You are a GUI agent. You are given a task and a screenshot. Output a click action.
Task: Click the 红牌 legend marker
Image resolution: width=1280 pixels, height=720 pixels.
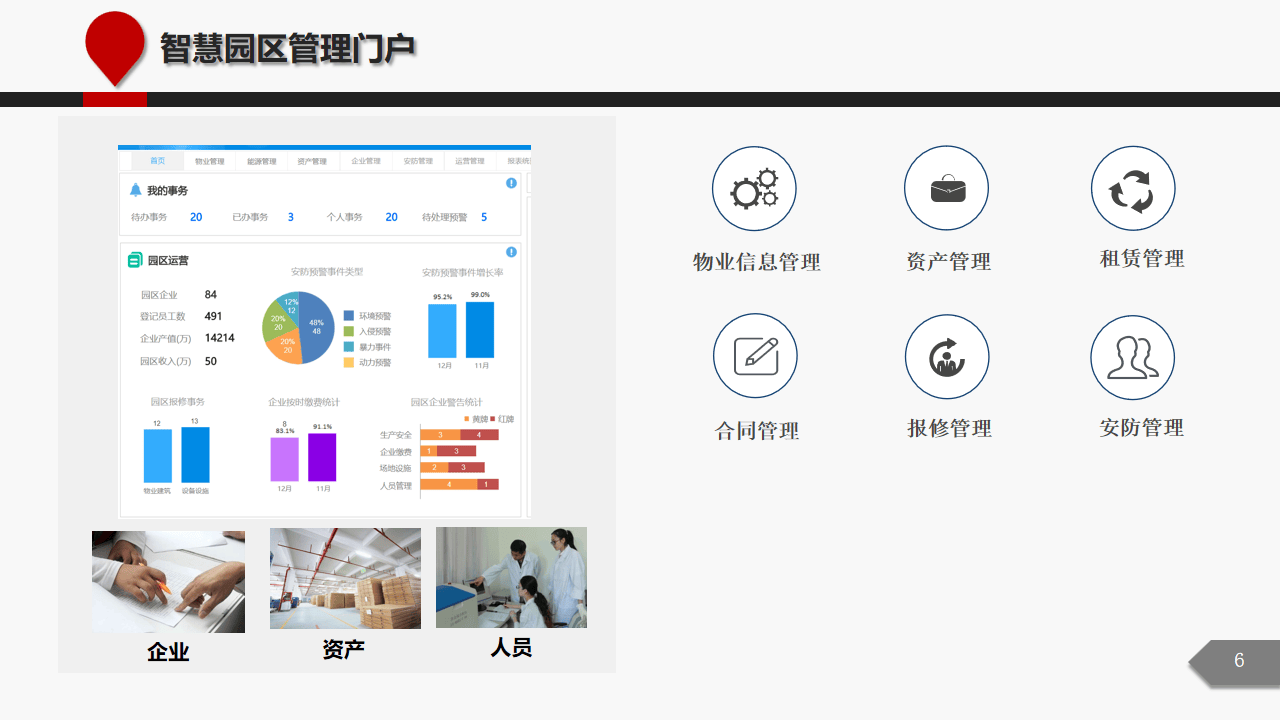[x=492, y=419]
